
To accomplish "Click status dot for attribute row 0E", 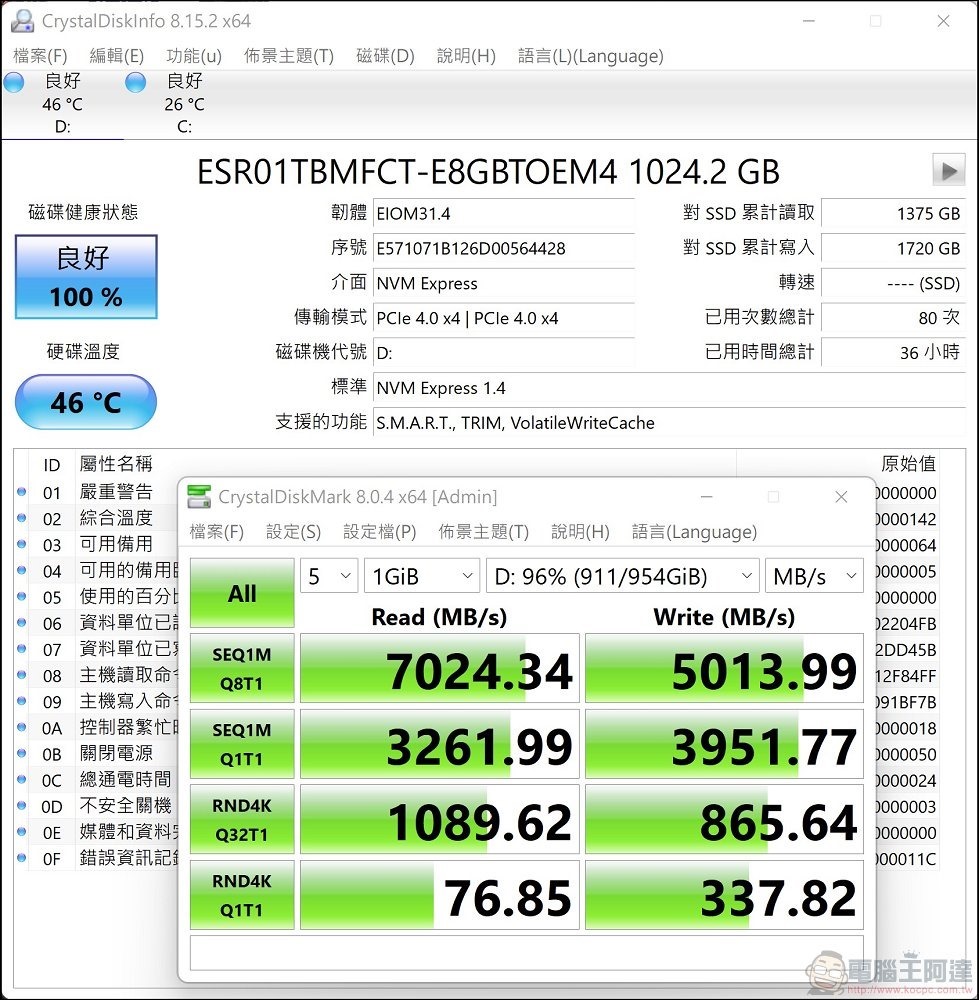I will click(x=22, y=832).
